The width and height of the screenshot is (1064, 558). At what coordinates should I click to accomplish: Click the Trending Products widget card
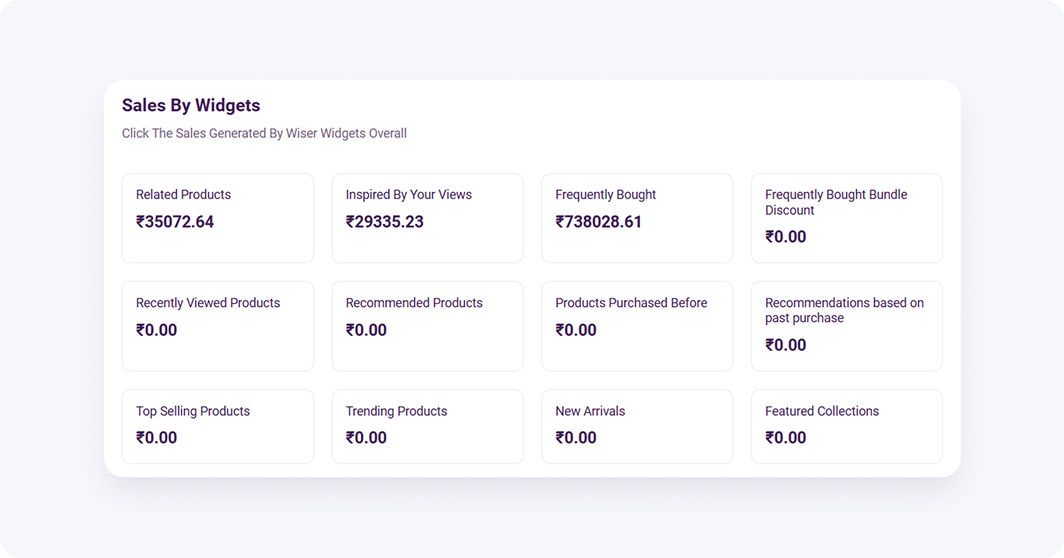click(427, 426)
